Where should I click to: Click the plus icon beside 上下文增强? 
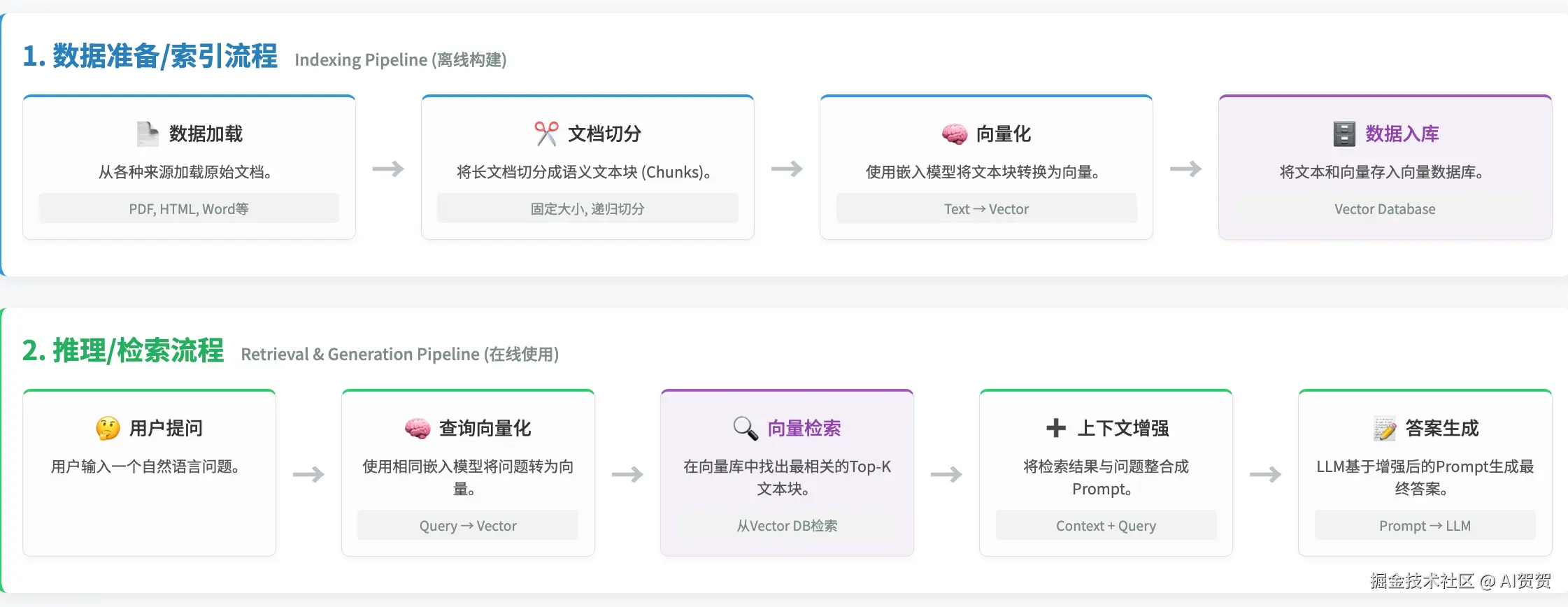tap(1056, 428)
